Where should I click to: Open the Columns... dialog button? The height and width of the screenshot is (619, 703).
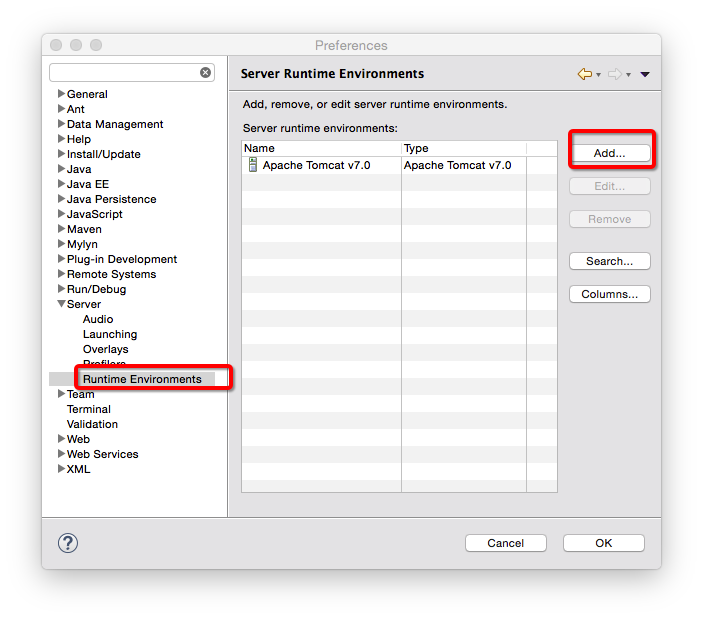[609, 294]
